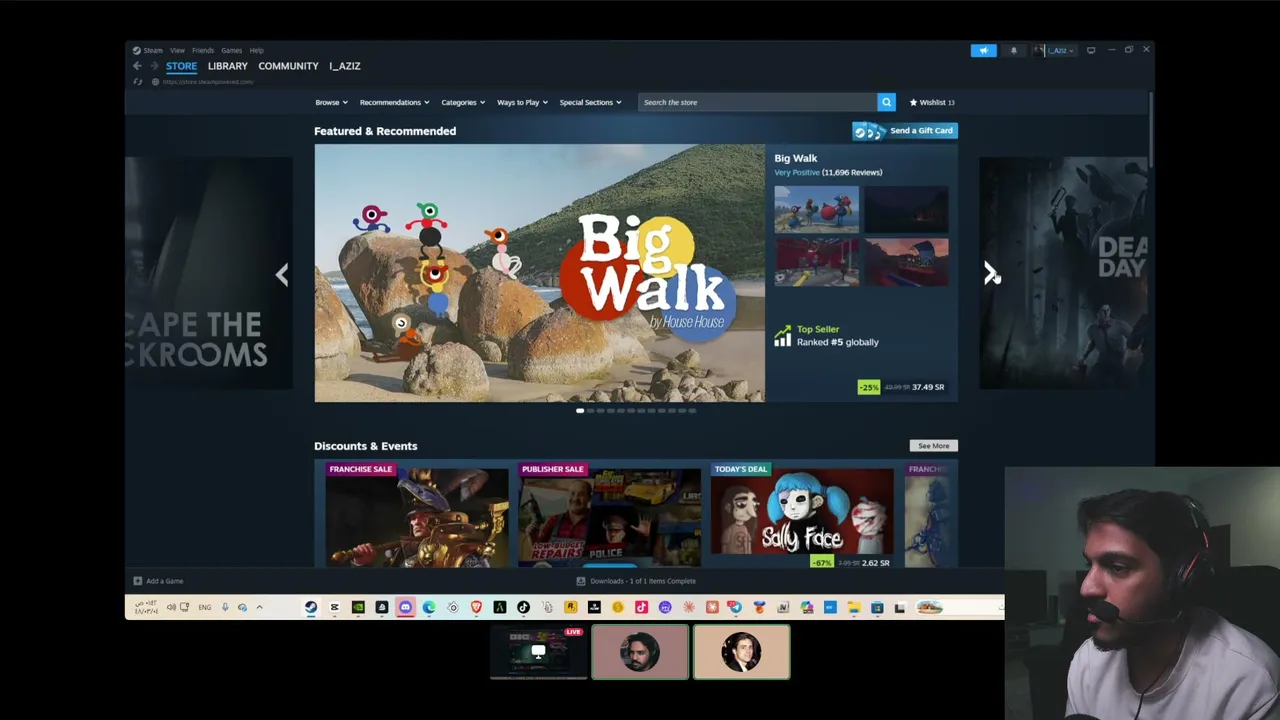Switch taskbar input language ENG
Image resolution: width=1280 pixels, height=720 pixels.
click(x=204, y=607)
